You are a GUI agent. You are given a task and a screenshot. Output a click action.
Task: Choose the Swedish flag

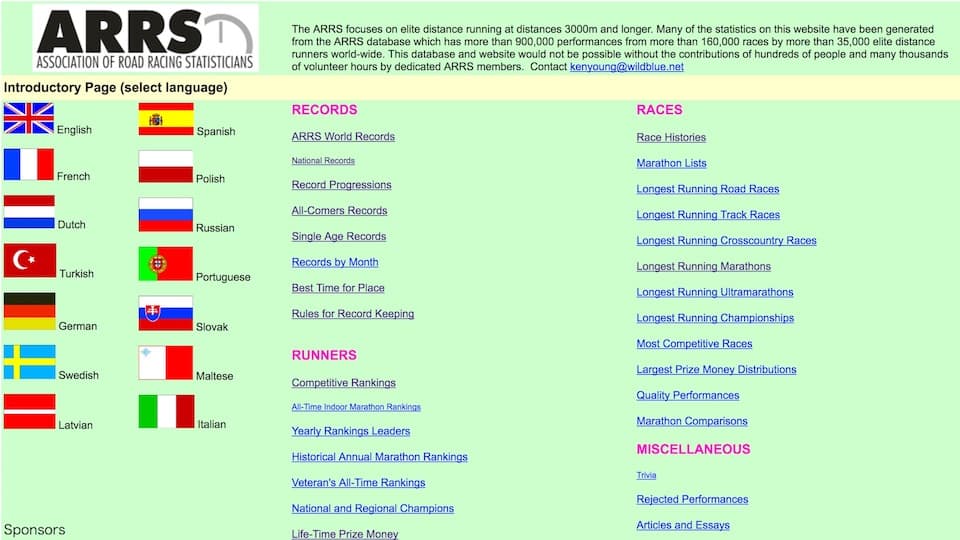(29, 362)
